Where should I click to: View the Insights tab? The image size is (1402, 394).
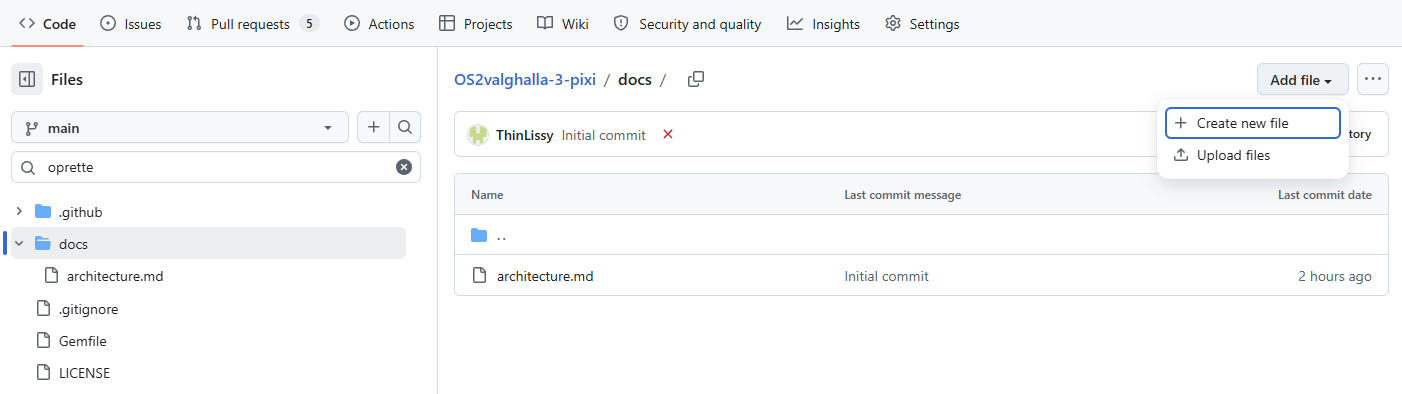click(x=823, y=24)
